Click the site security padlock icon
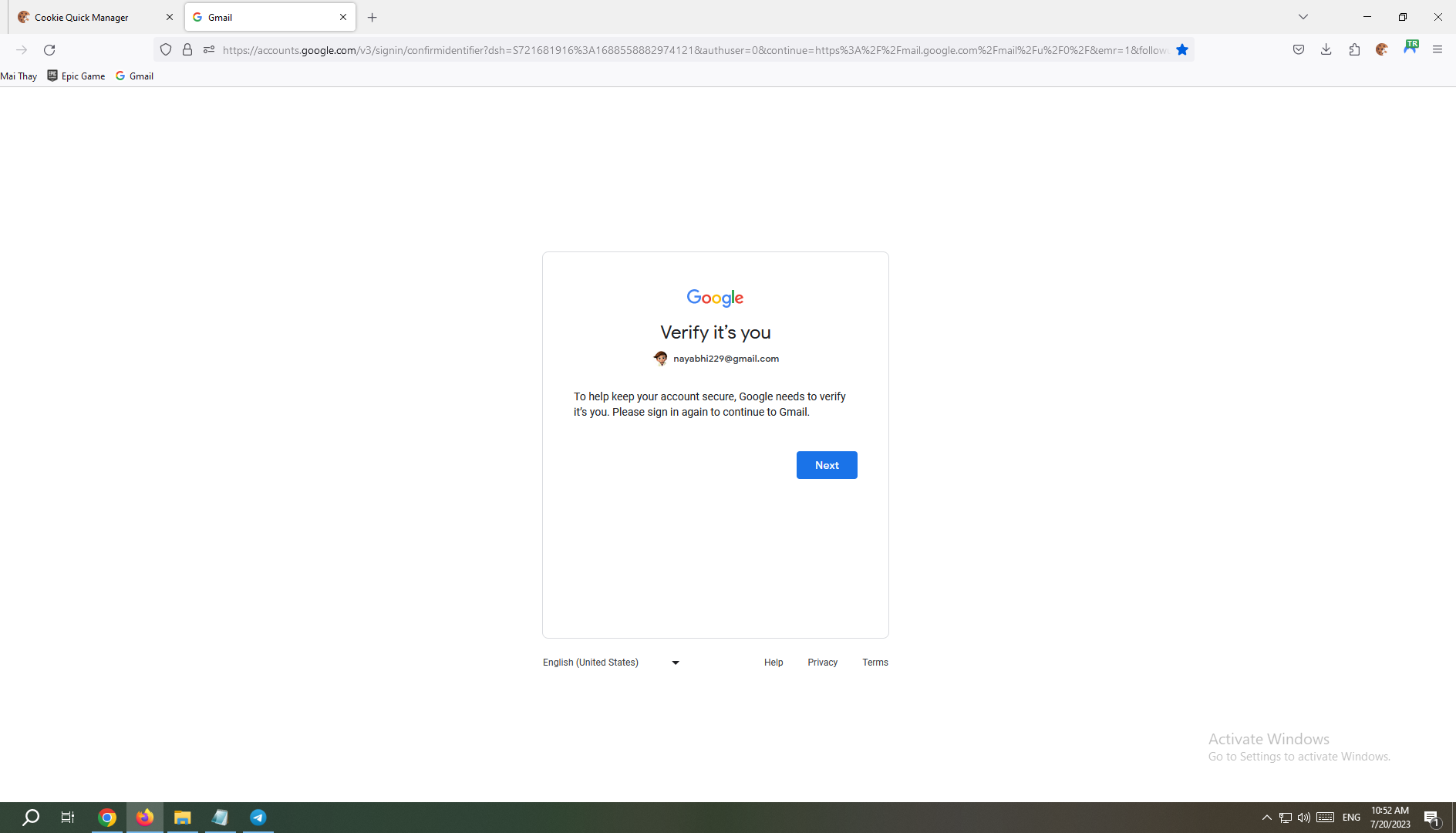This screenshot has height=833, width=1456. pos(187,50)
